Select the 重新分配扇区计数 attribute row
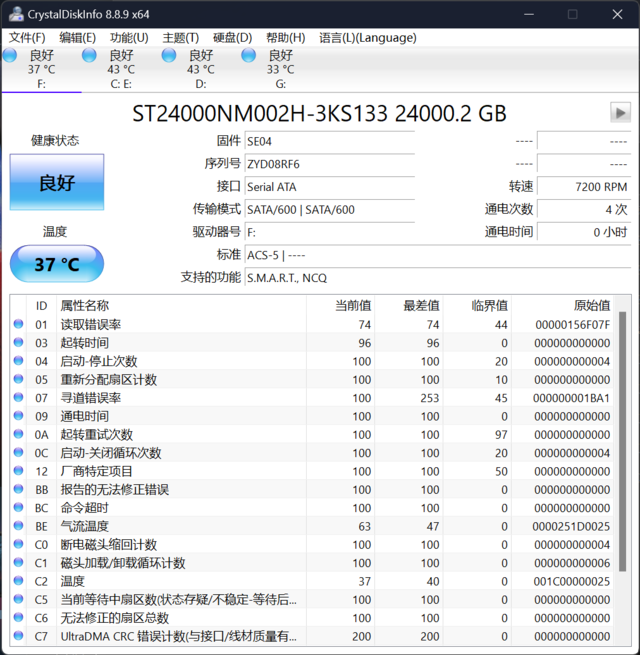The width and height of the screenshot is (640, 655). 312,379
